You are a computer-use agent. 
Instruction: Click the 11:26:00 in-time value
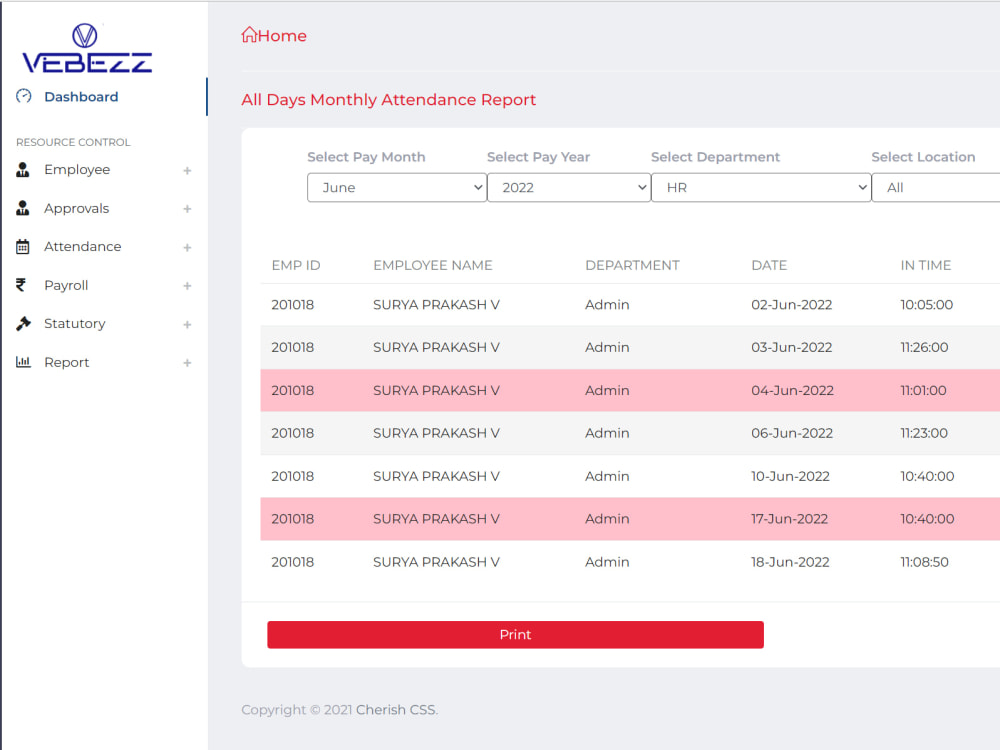click(x=924, y=348)
